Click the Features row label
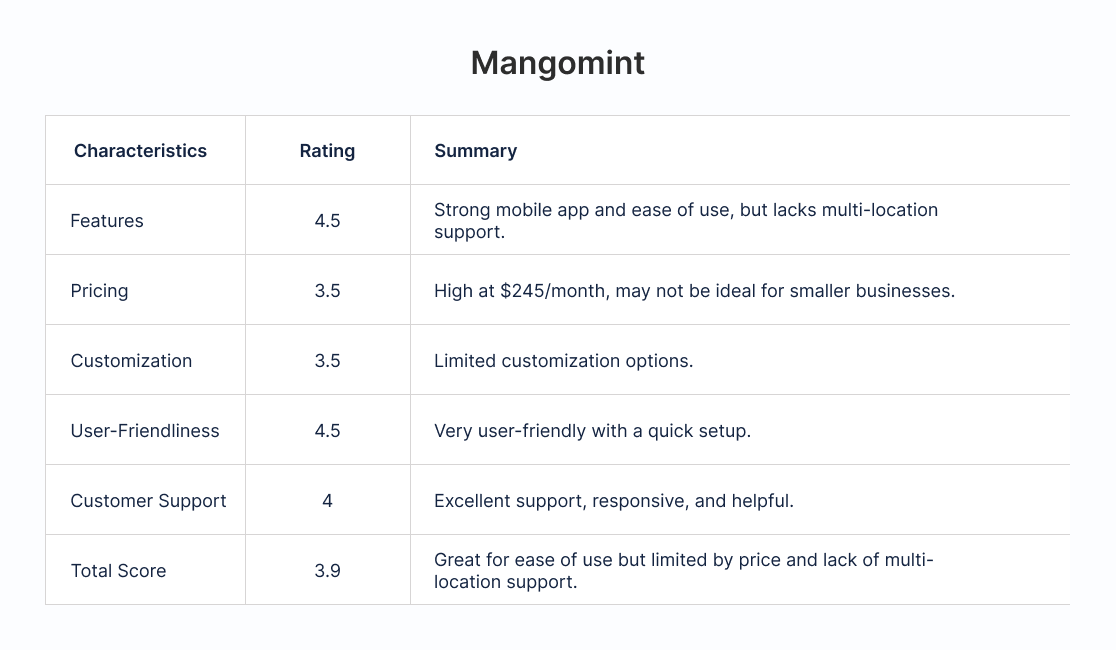The image size is (1116, 650). tap(107, 221)
